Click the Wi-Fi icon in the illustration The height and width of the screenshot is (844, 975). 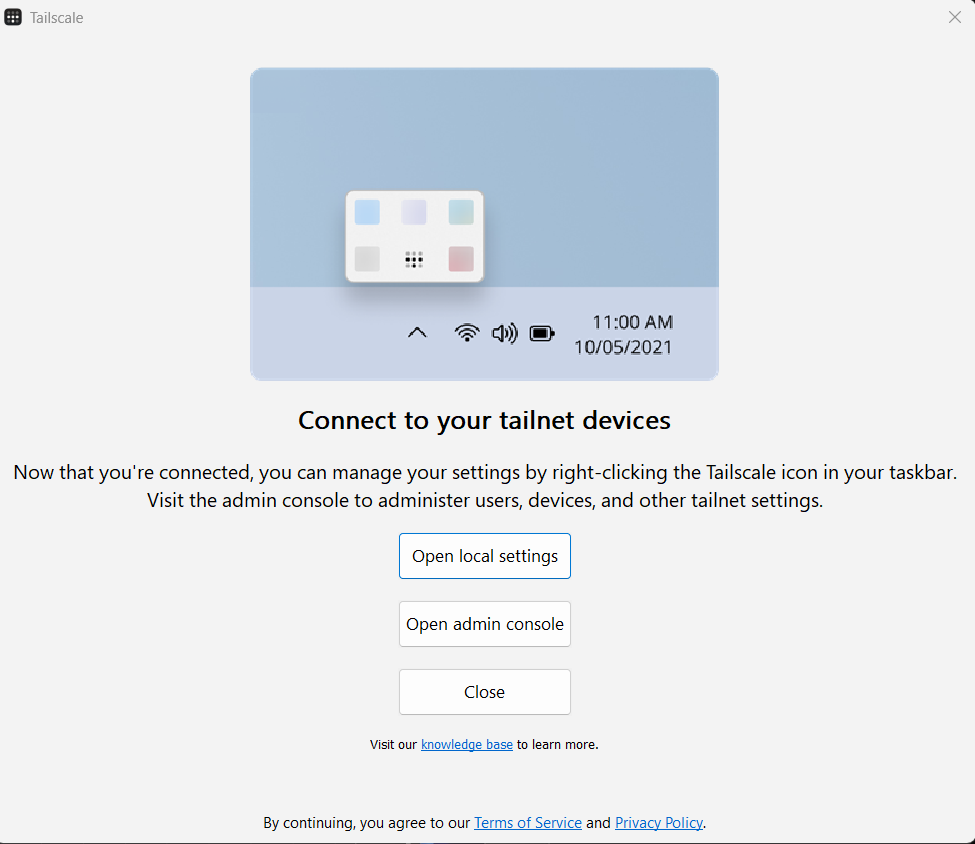coord(467,333)
